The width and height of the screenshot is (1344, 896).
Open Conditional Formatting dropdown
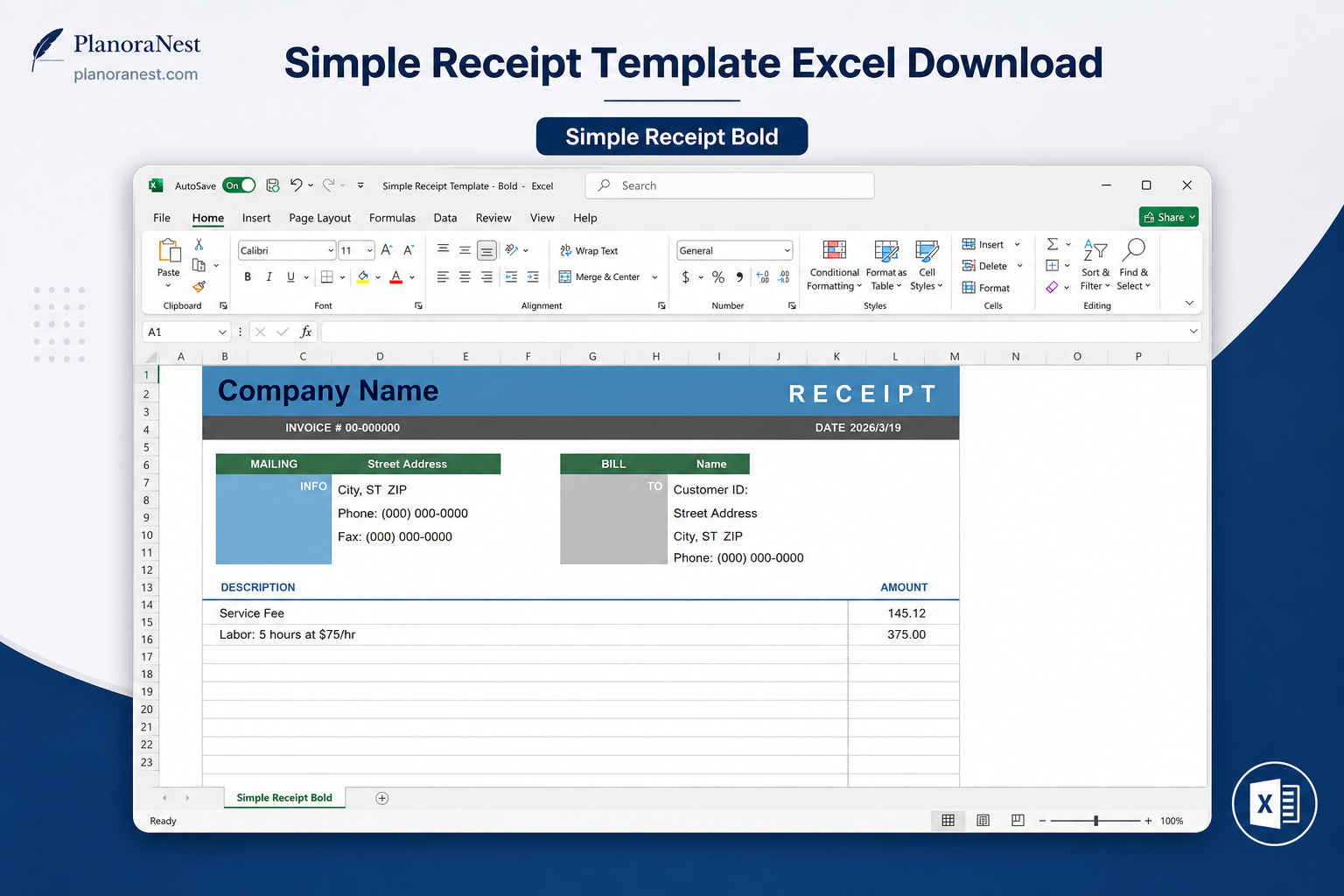(834, 265)
